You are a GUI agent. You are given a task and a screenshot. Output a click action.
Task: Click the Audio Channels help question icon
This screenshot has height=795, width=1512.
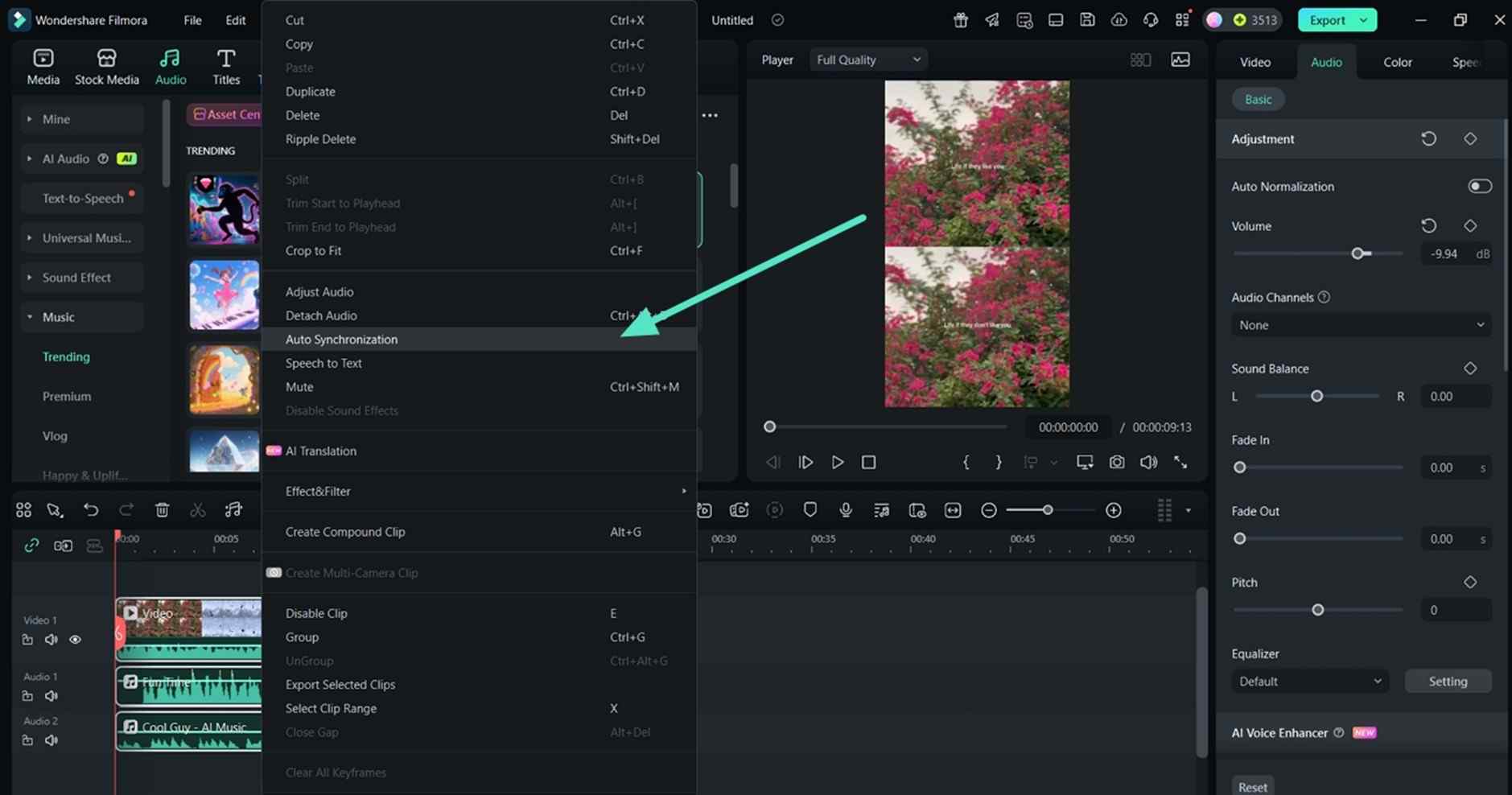pos(1324,297)
